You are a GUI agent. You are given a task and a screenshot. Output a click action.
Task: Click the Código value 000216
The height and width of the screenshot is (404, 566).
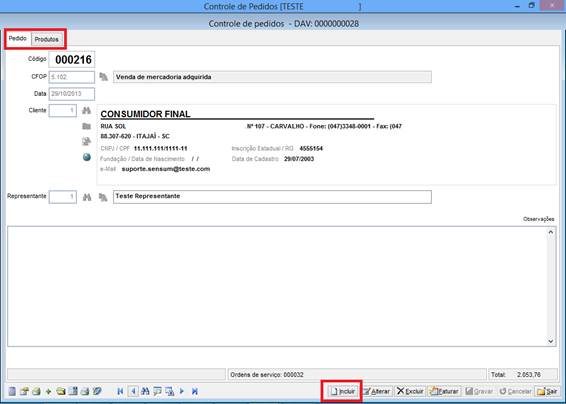[x=73, y=60]
